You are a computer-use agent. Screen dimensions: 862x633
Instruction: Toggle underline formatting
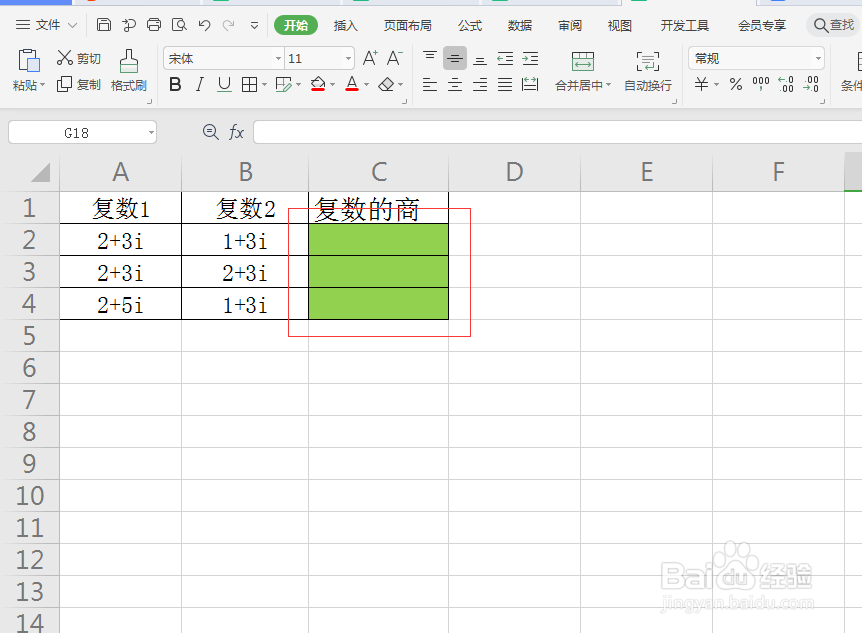224,85
